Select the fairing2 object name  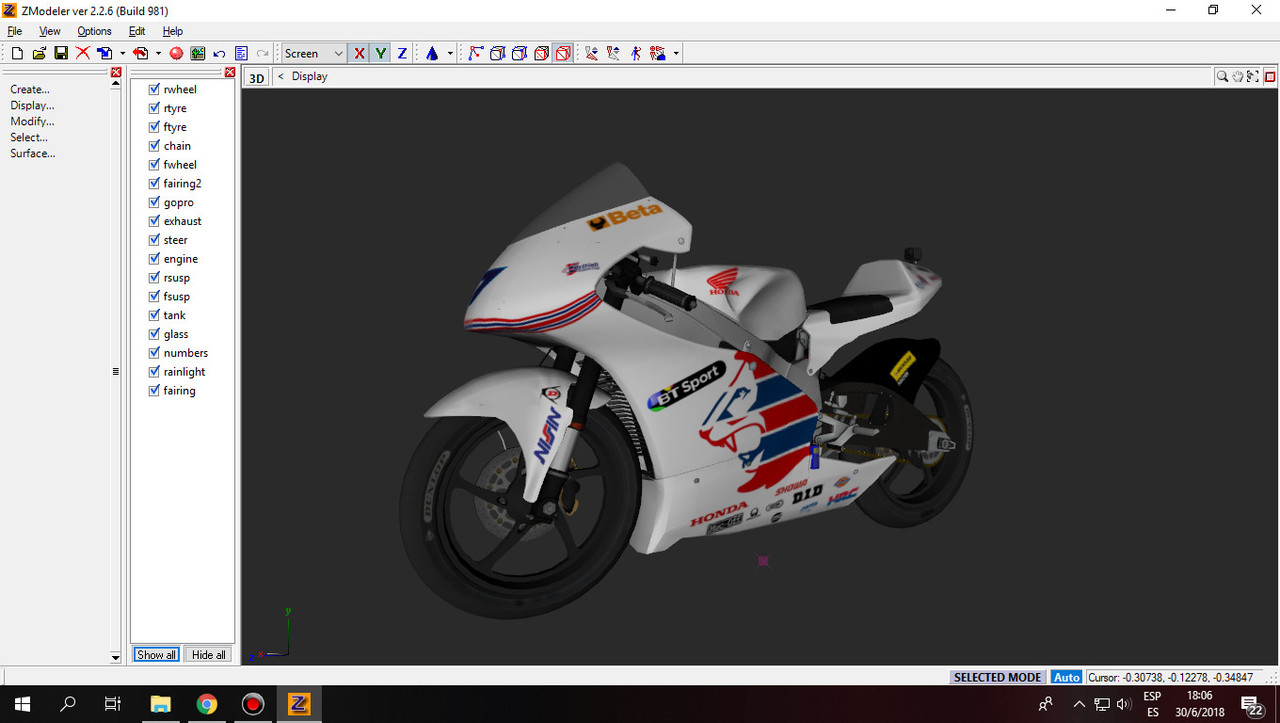pyautogui.click(x=183, y=183)
